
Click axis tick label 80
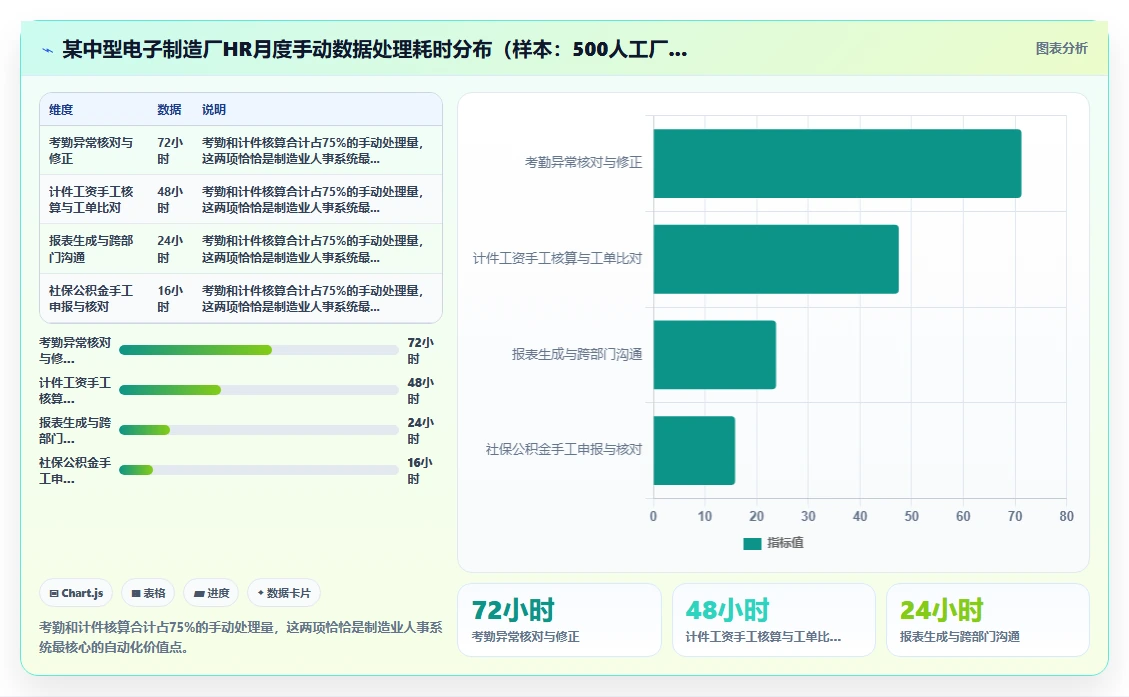point(1066,516)
